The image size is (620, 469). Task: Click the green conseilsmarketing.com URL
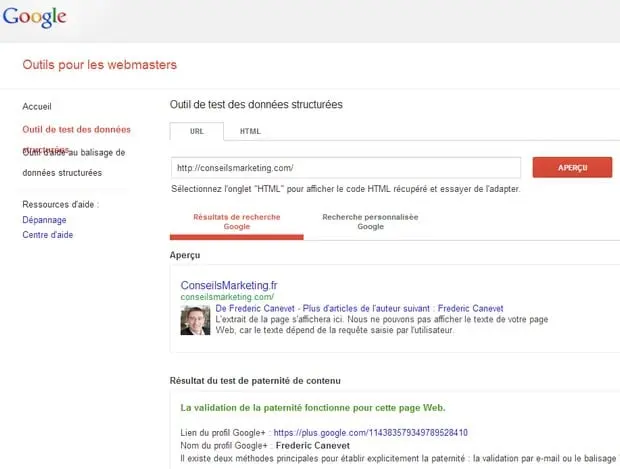tap(227, 297)
